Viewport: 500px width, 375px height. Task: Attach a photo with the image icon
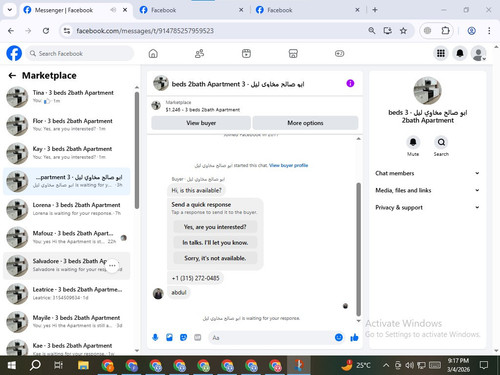pos(169,338)
